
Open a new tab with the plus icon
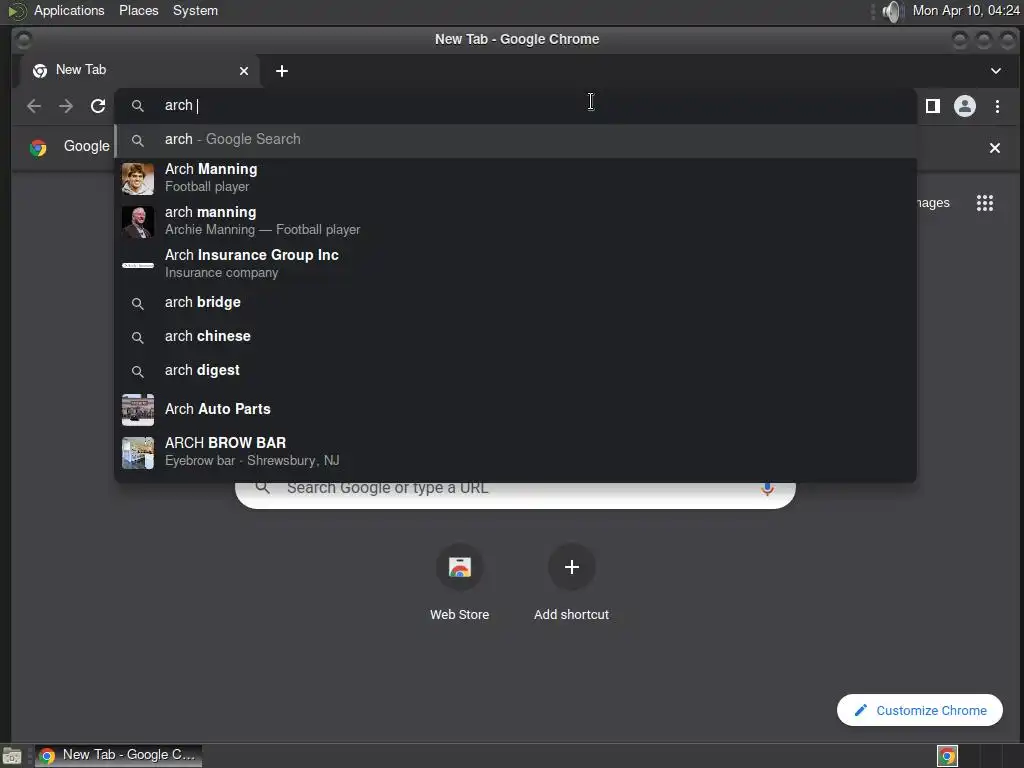pyautogui.click(x=281, y=71)
